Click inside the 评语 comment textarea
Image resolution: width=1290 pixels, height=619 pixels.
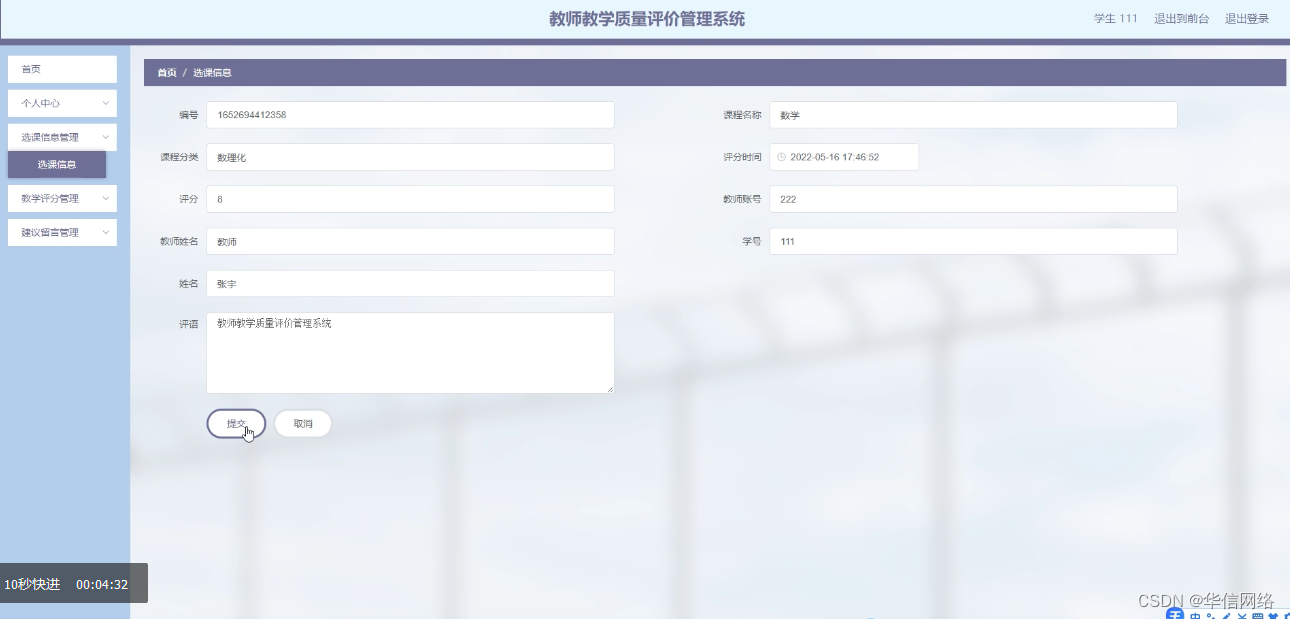410,352
